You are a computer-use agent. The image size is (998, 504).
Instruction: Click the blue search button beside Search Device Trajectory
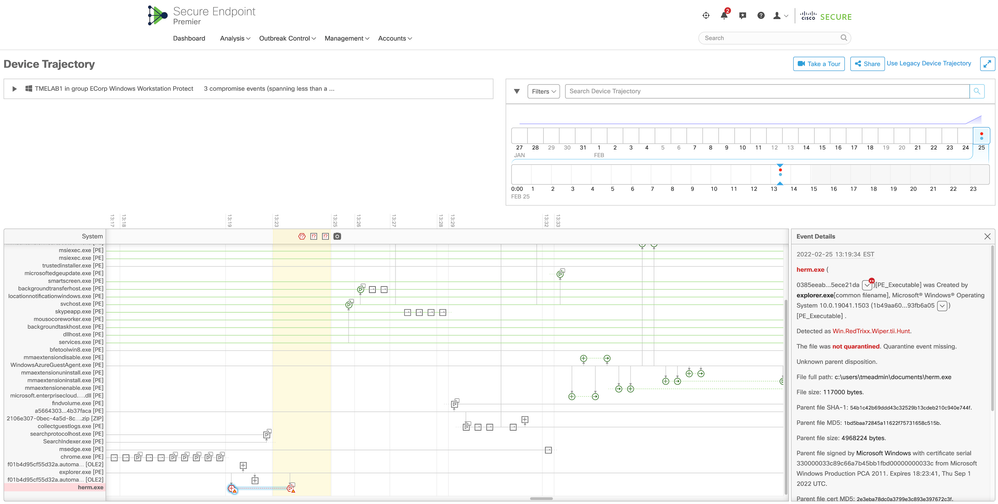click(x=977, y=92)
